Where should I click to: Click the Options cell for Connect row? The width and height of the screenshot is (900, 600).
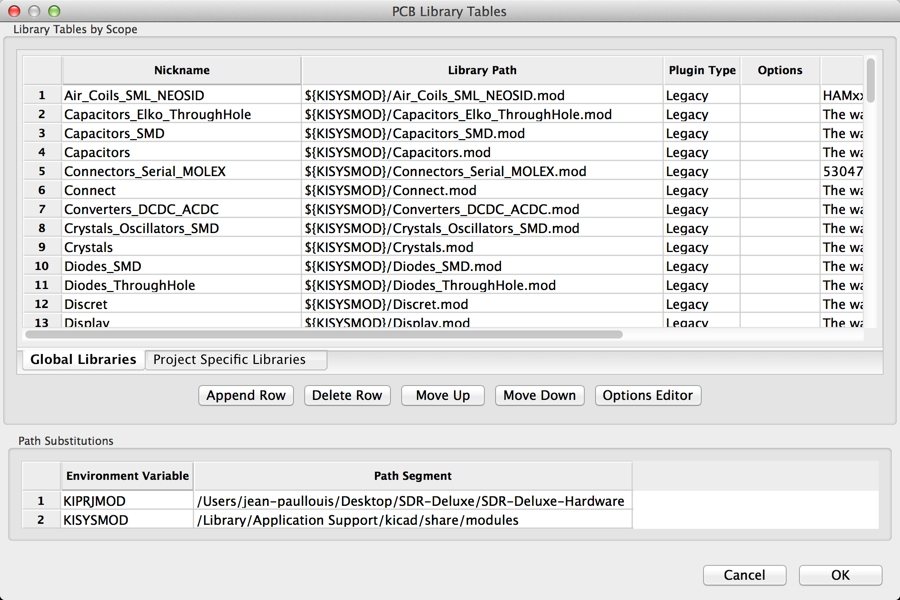coord(779,191)
